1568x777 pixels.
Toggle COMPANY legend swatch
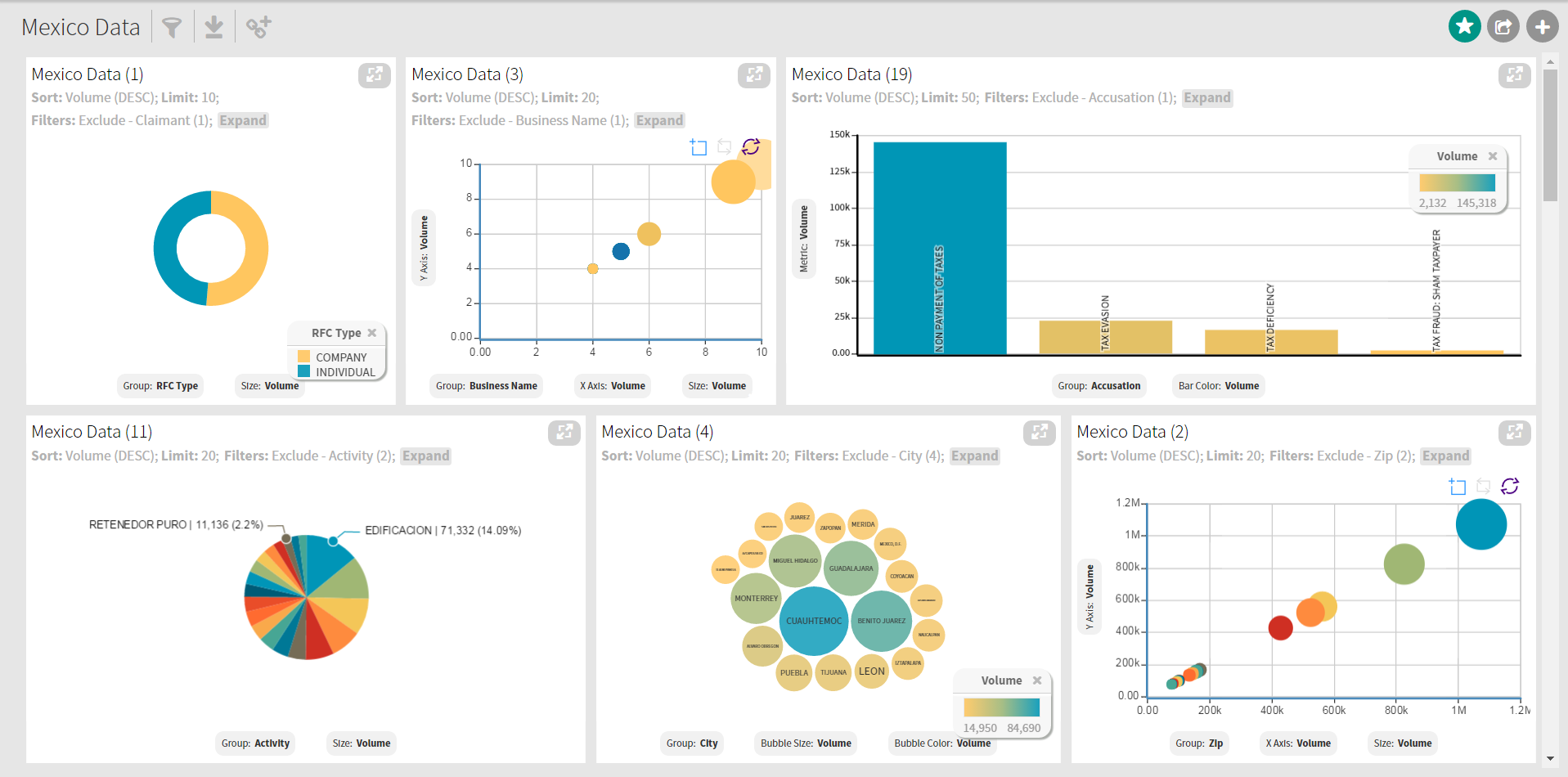(x=303, y=357)
